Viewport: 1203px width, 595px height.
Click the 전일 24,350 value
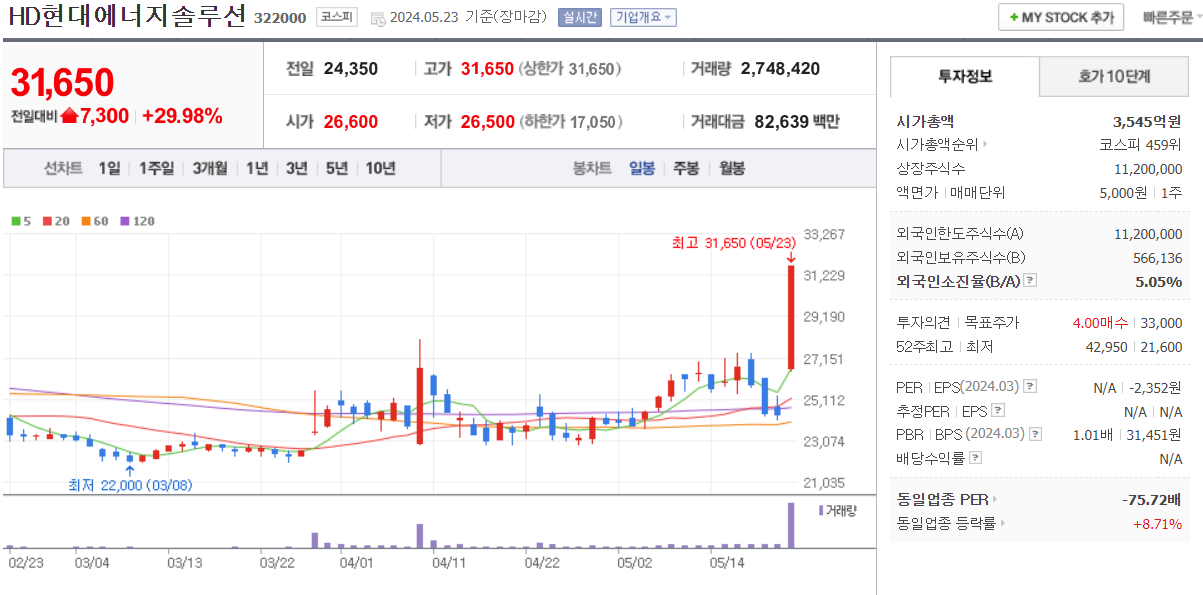(351, 68)
